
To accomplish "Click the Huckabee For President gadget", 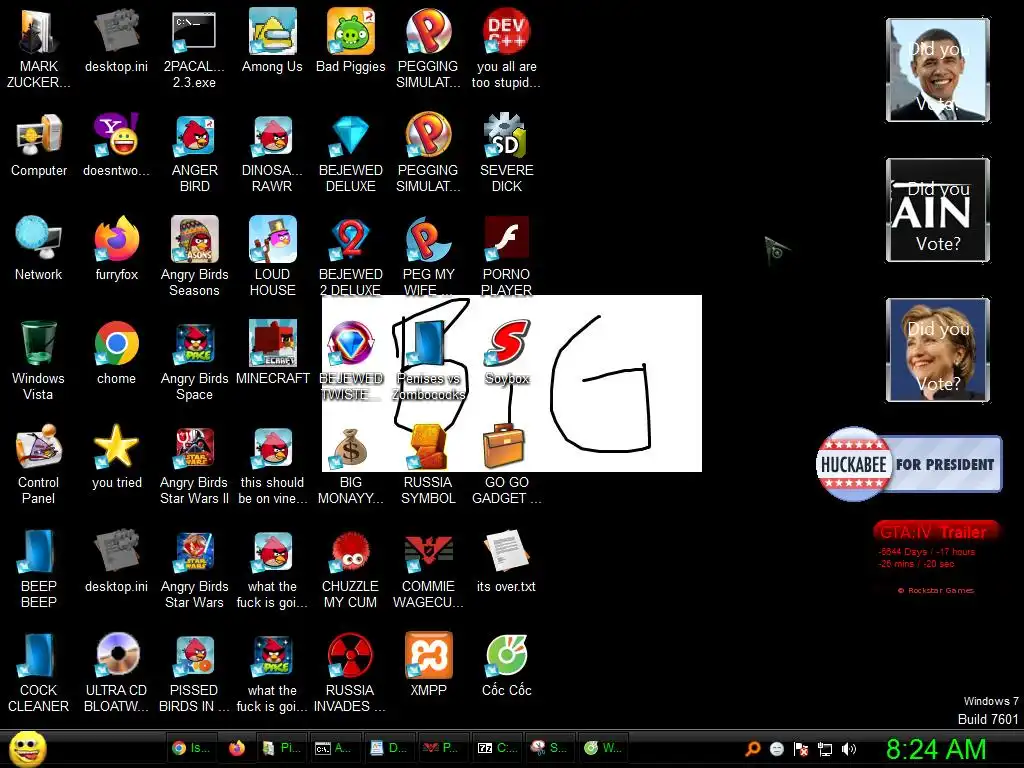I will (908, 464).
